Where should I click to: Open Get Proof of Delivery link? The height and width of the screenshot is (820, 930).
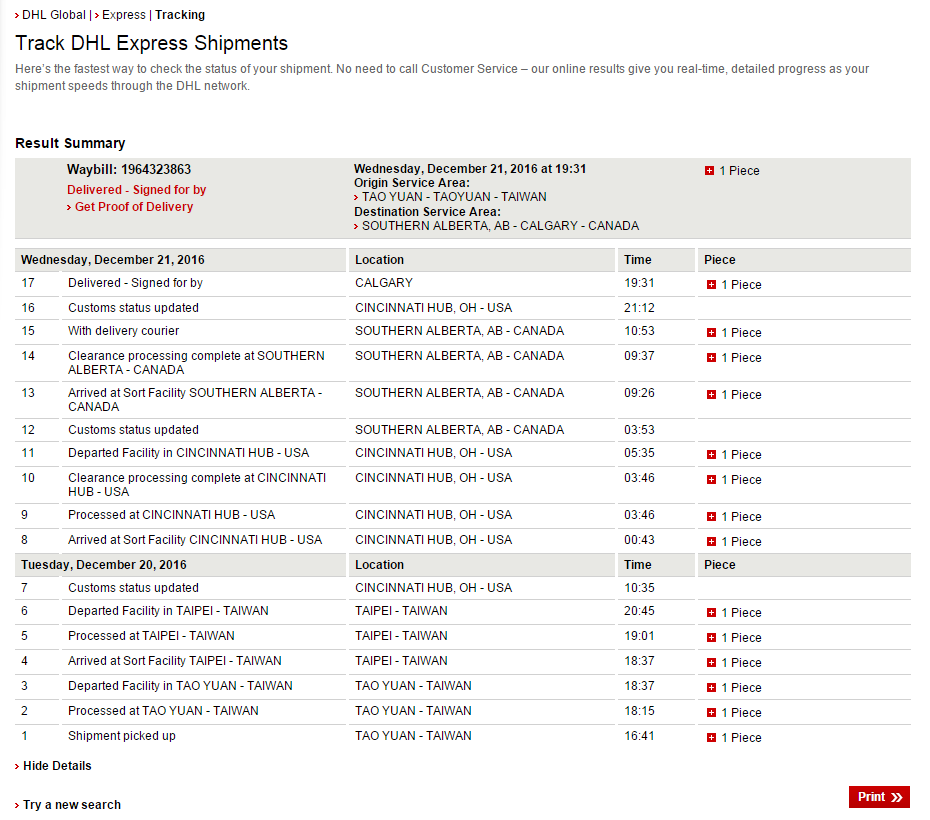coord(133,207)
